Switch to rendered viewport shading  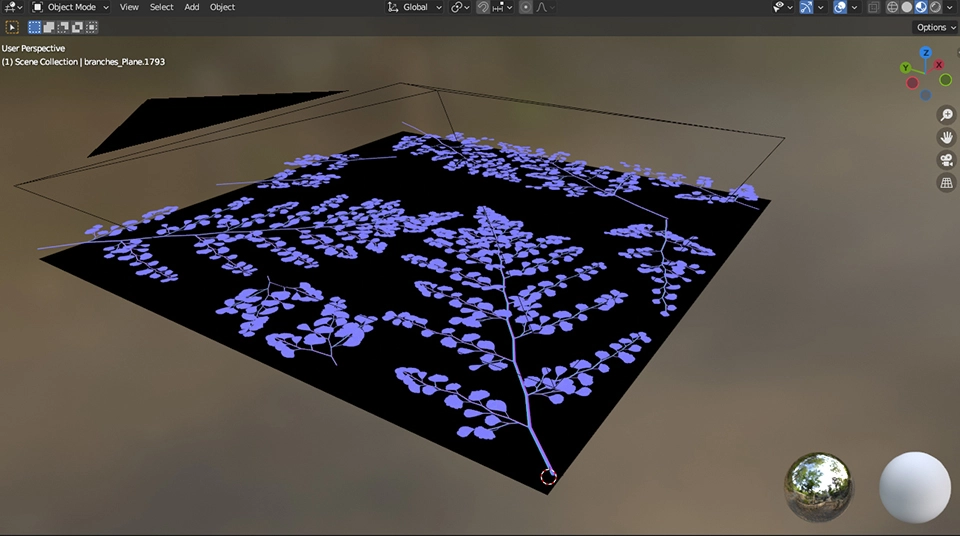934,7
